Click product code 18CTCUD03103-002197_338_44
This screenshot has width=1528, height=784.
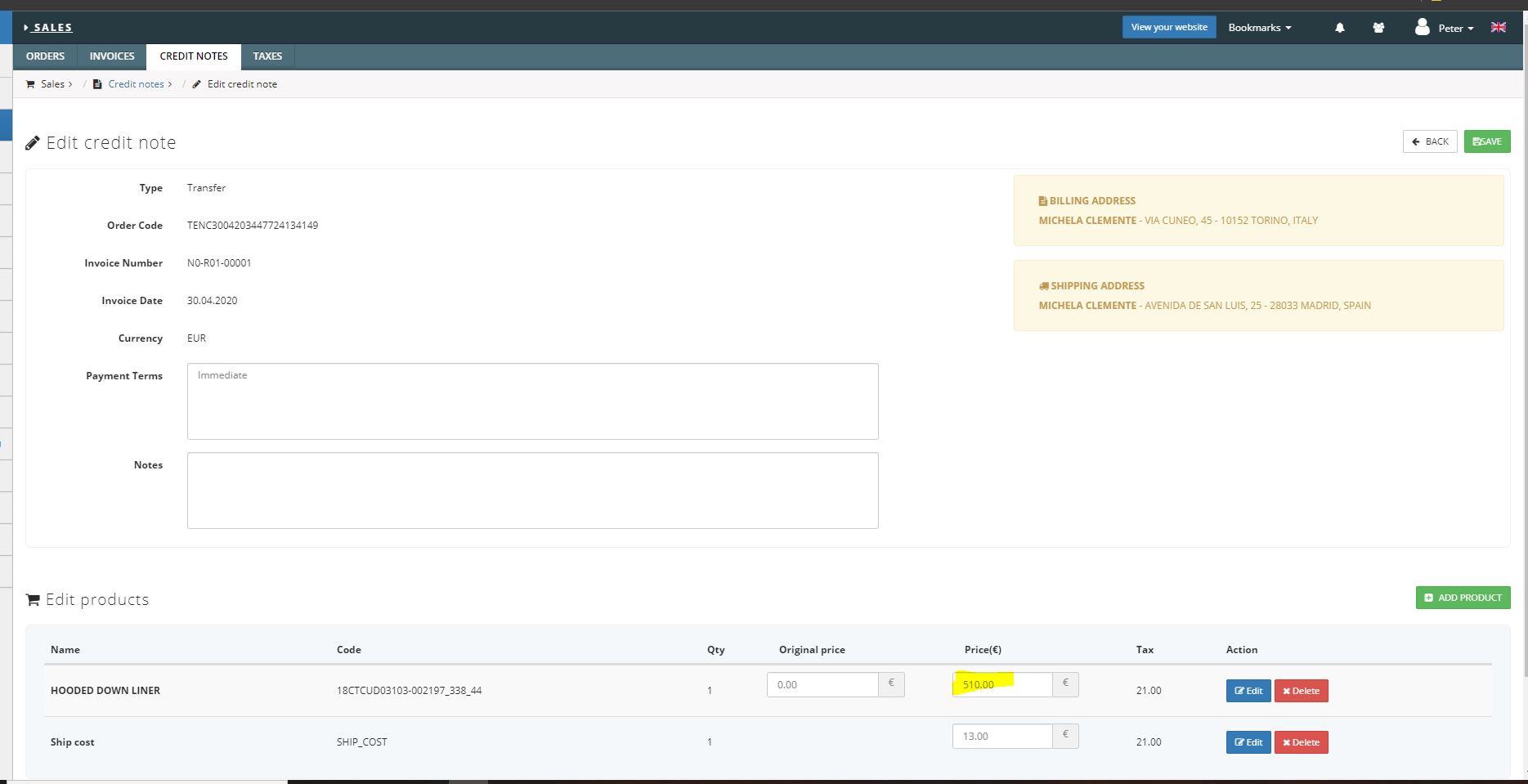click(409, 691)
